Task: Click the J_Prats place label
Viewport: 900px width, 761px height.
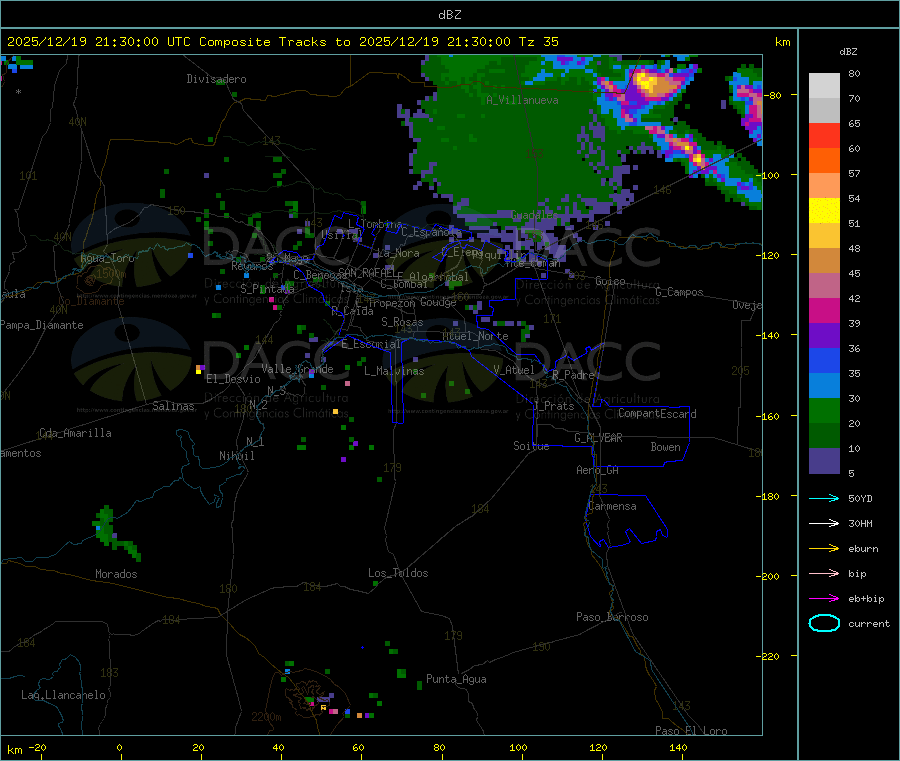Action: pyautogui.click(x=553, y=406)
